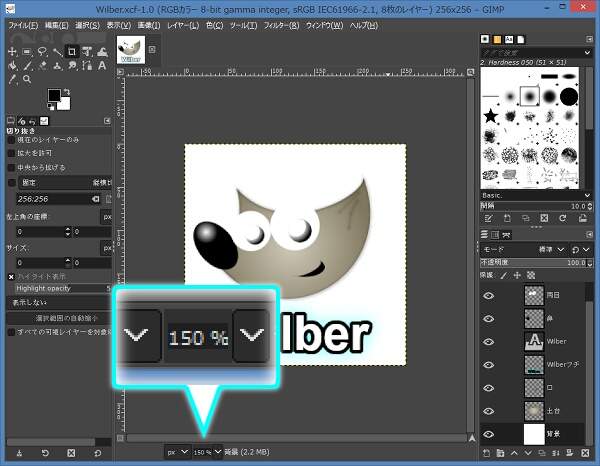
Task: Click the 選択範囲の自動縮小 button
Action: (58, 317)
